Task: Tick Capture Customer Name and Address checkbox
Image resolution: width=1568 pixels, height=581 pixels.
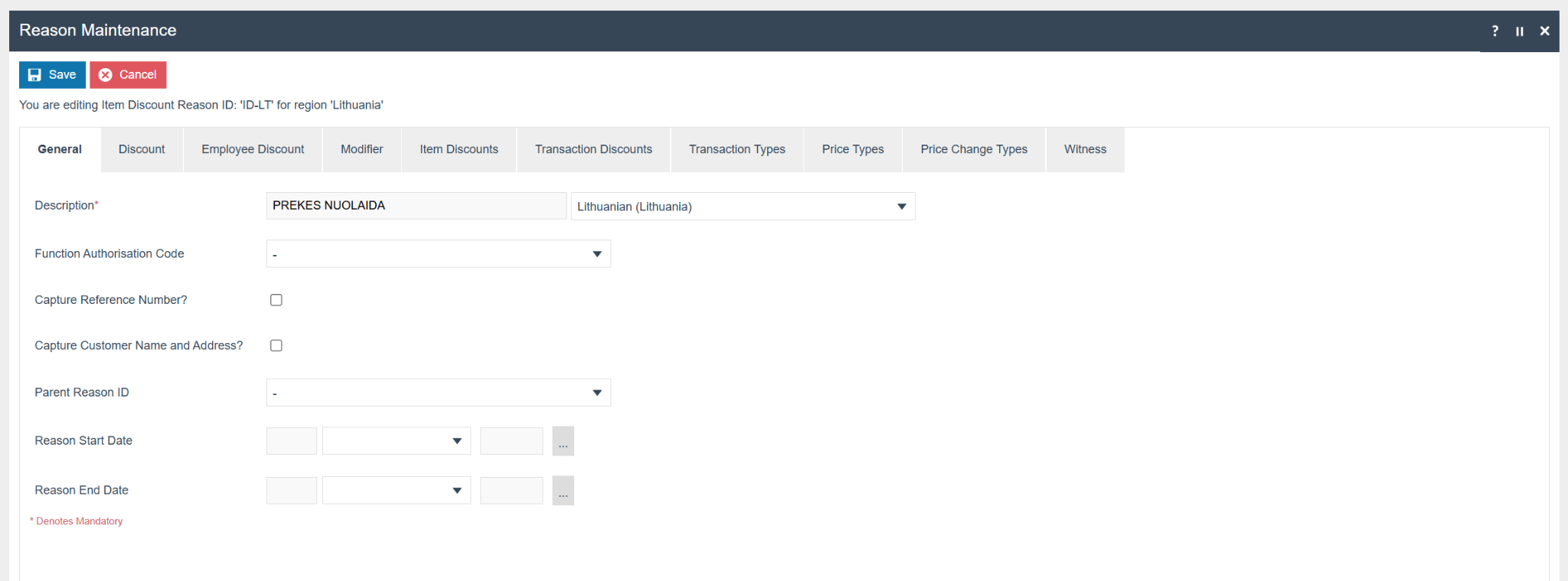Action: click(276, 346)
